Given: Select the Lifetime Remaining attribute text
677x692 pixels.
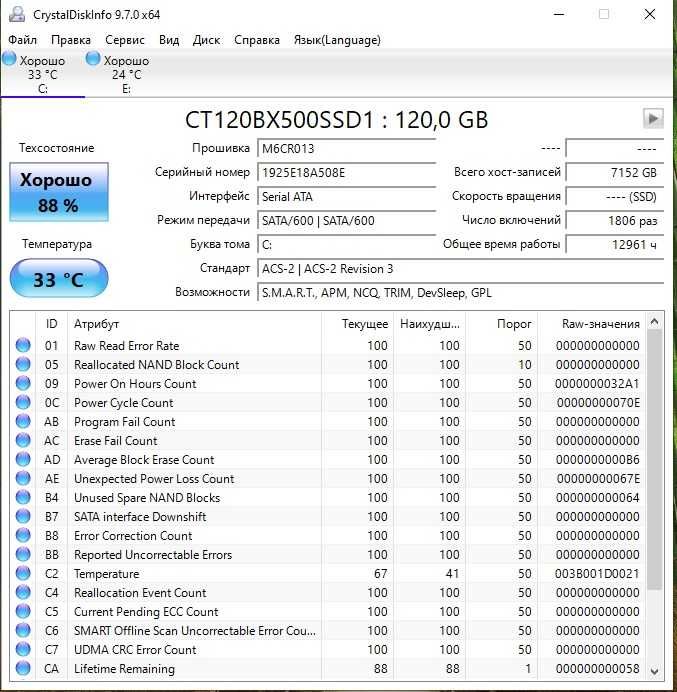Looking at the screenshot, I should tap(124, 669).
